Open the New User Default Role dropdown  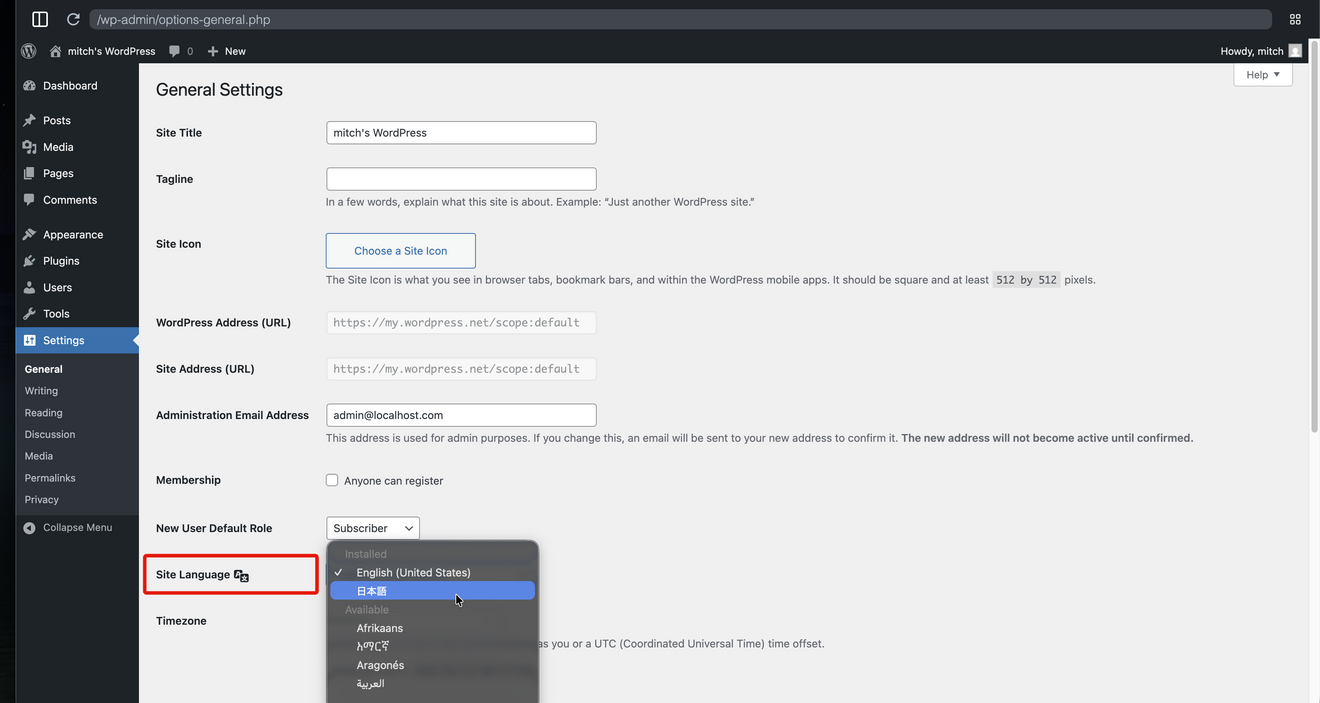(x=373, y=528)
